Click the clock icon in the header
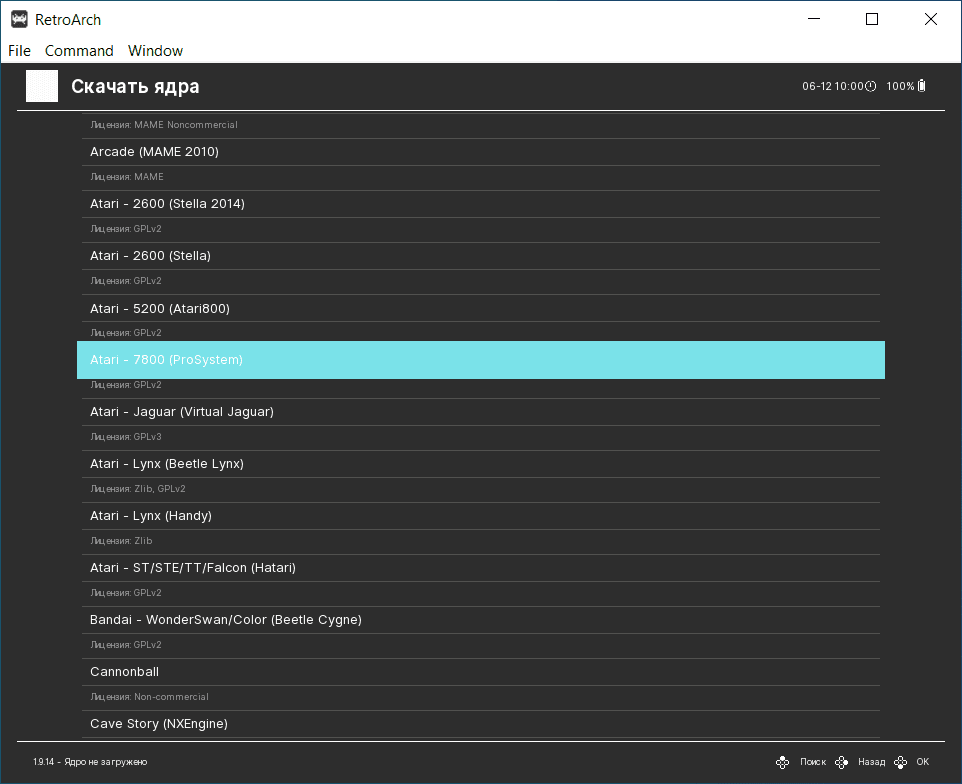This screenshot has width=962, height=784. click(x=870, y=86)
